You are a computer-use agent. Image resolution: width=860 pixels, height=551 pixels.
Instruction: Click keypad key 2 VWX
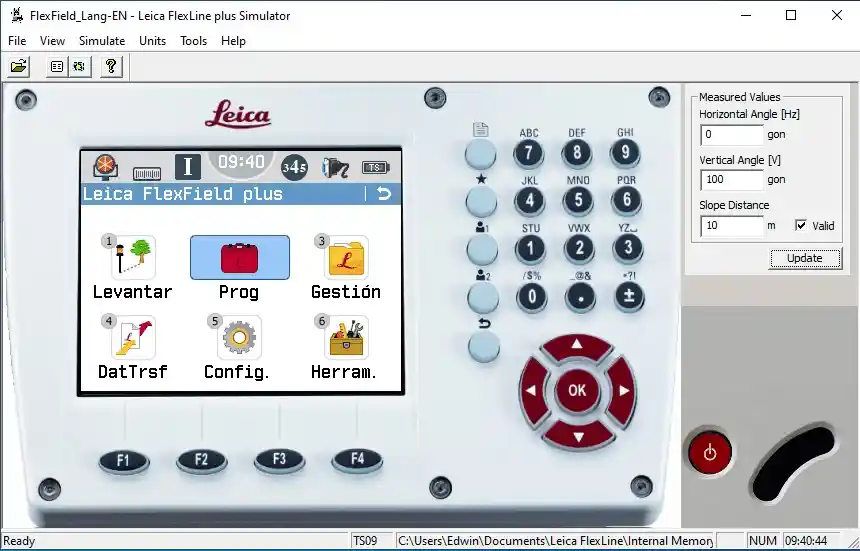point(579,248)
